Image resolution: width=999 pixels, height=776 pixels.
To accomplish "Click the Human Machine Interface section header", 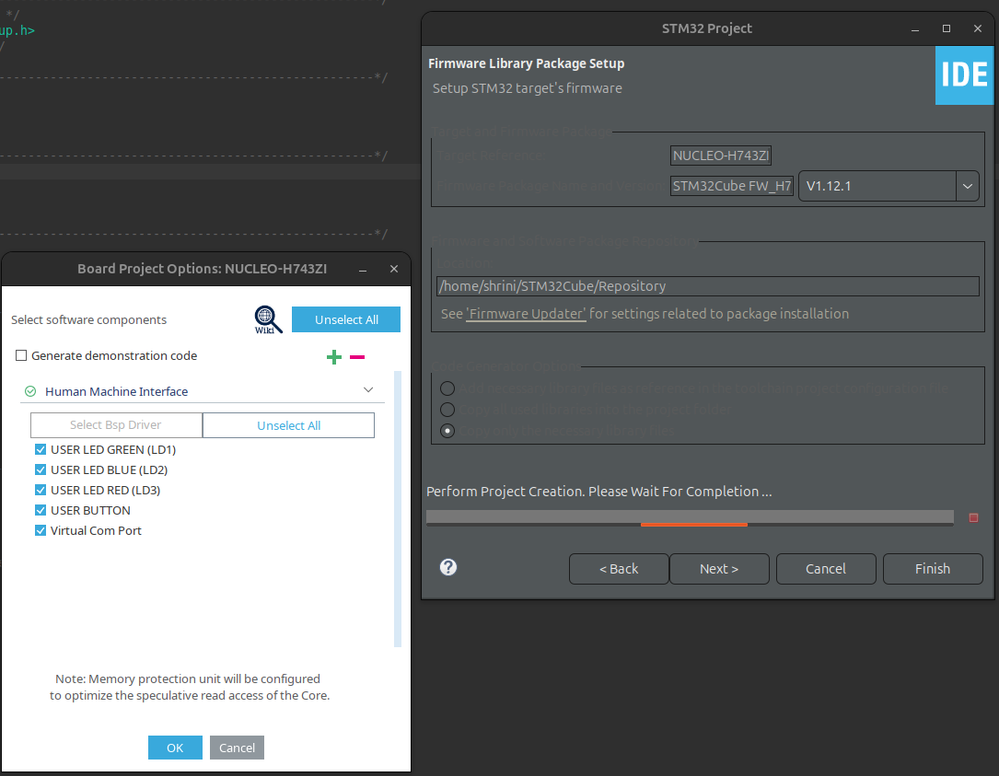I will coord(203,391).
